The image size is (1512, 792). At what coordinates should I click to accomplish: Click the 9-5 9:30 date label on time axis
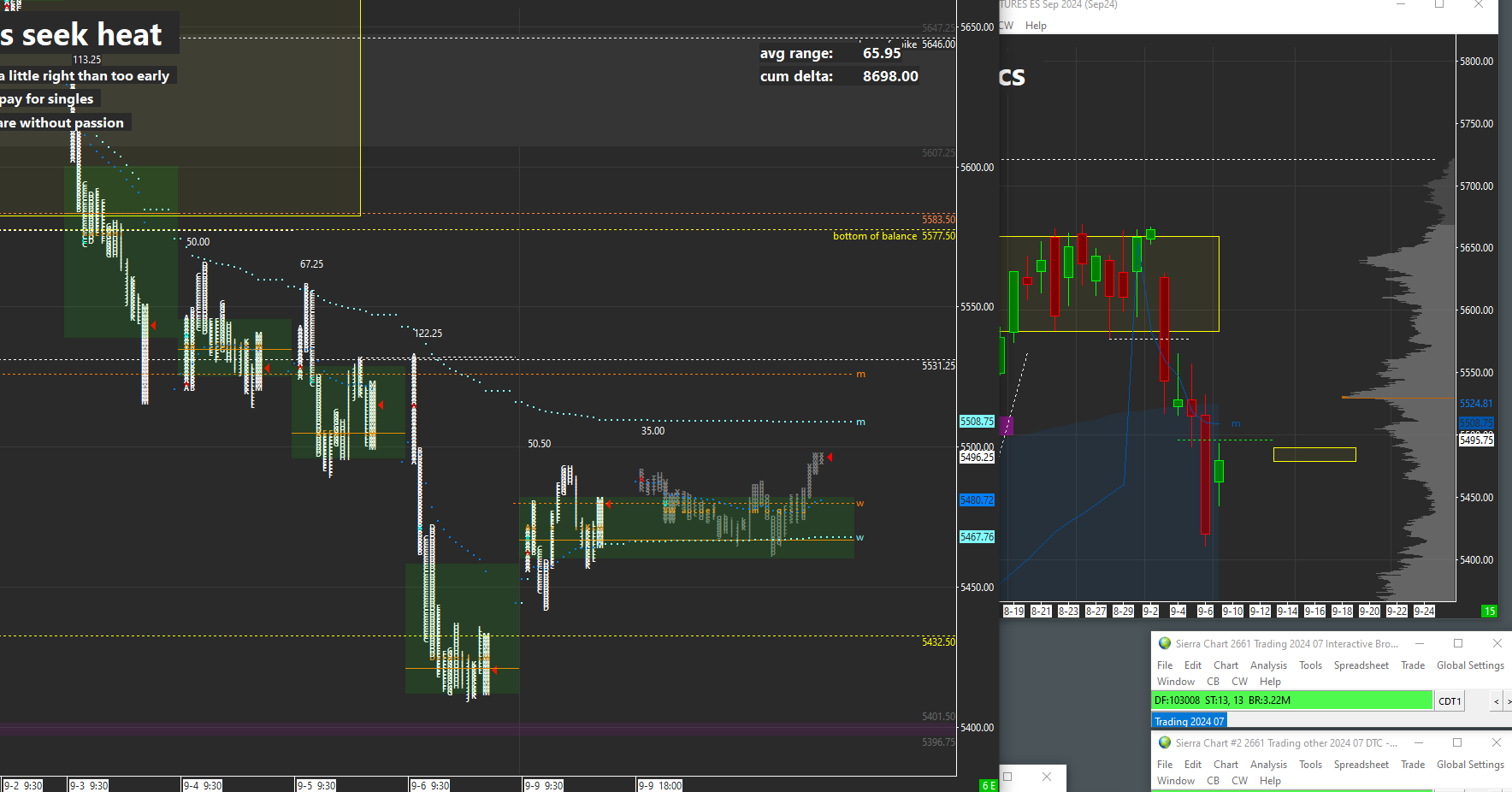click(x=316, y=785)
